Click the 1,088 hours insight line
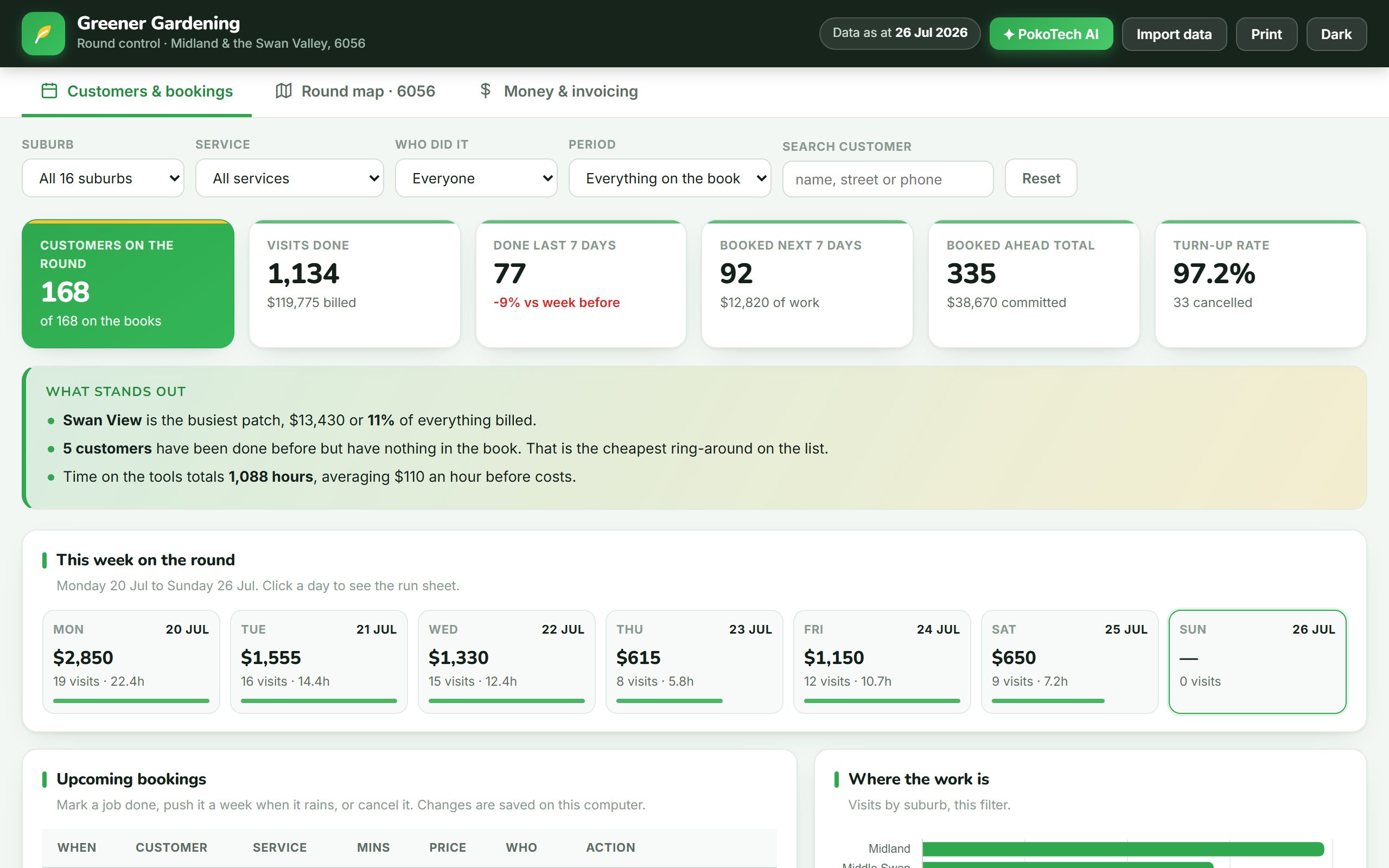This screenshot has height=868, width=1389. point(319,476)
